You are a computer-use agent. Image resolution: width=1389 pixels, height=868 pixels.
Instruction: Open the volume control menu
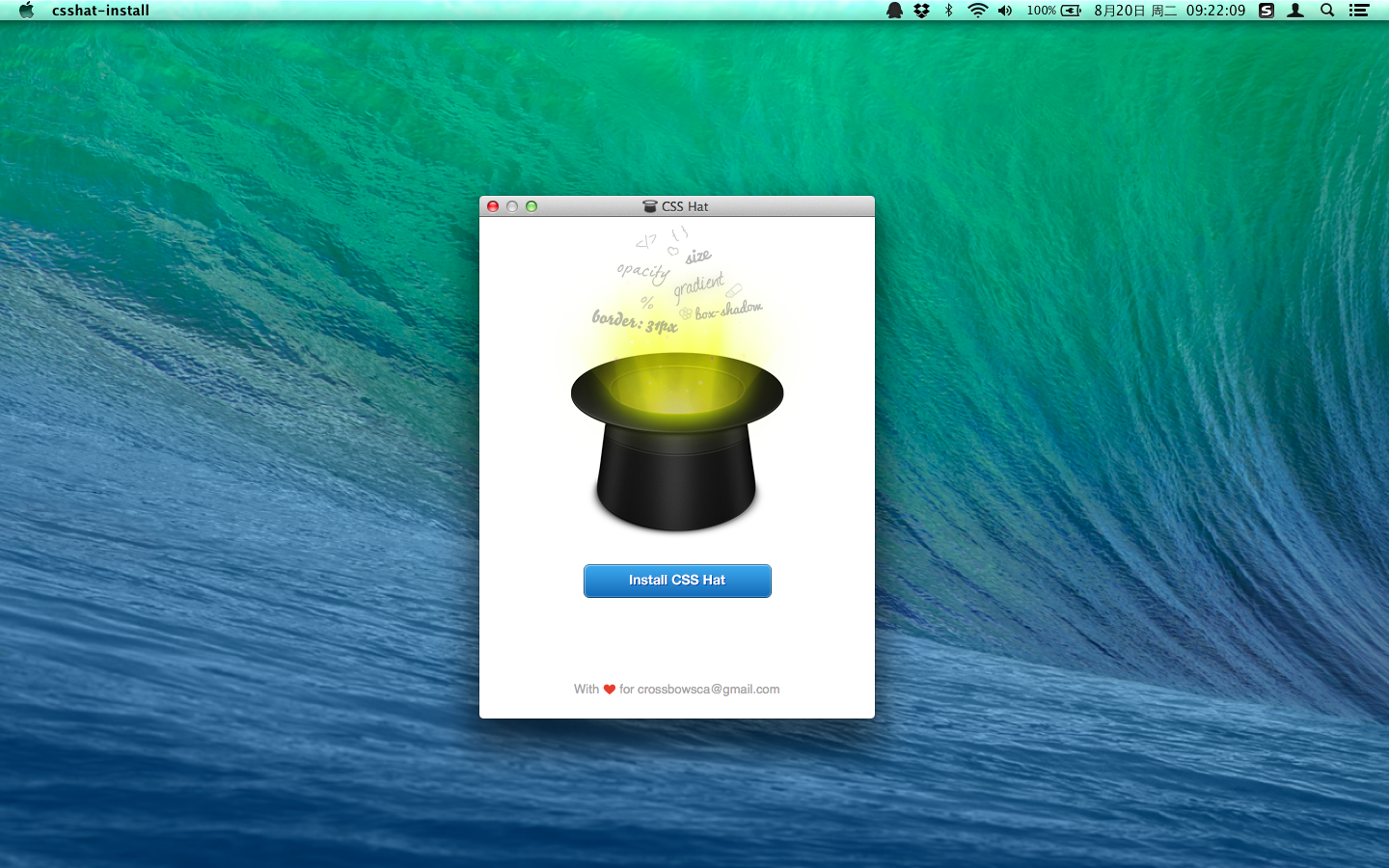1005,11
